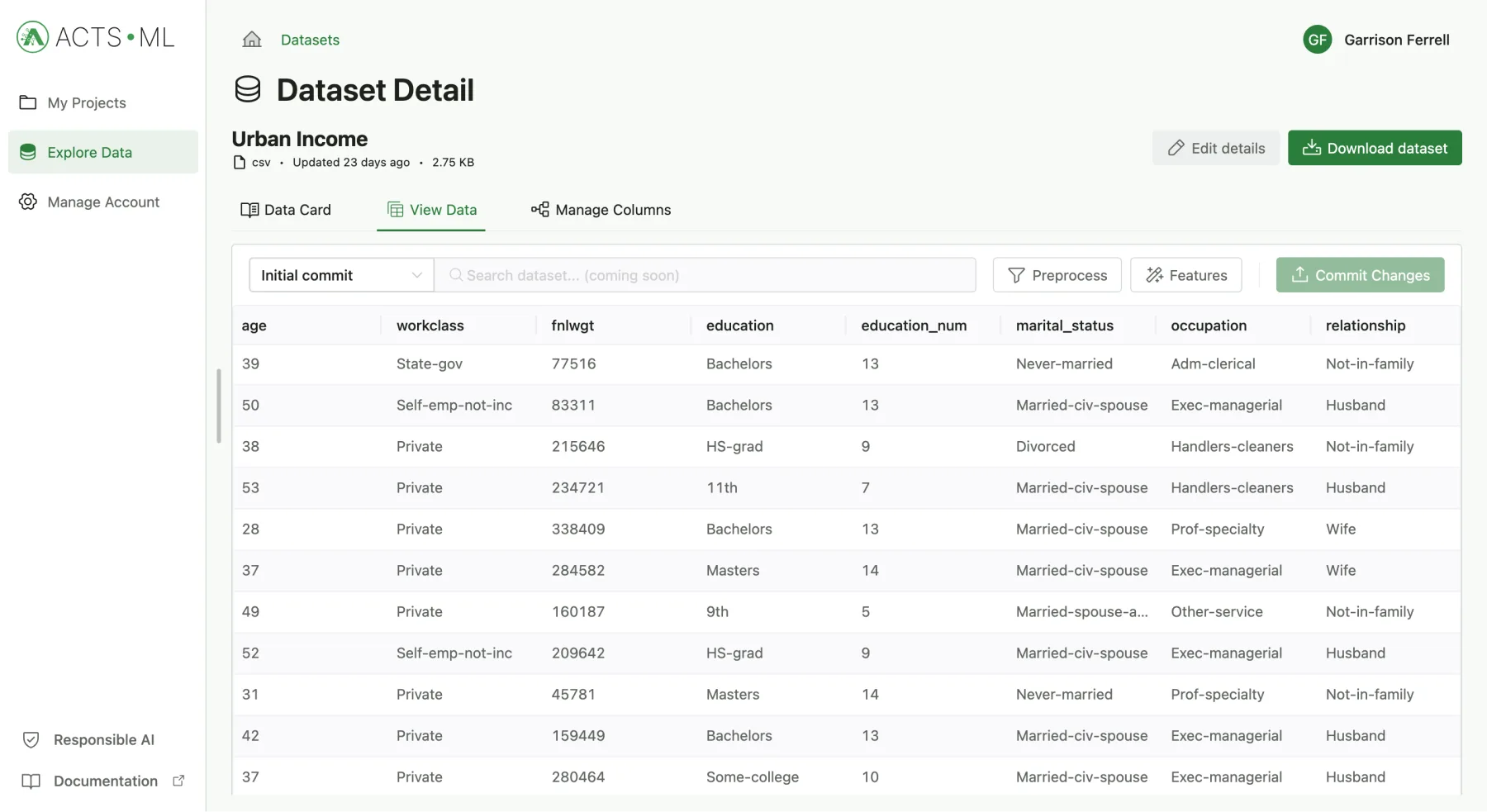Click the ACTS ML logo icon
Viewport: 1487px width, 812px height.
click(32, 37)
